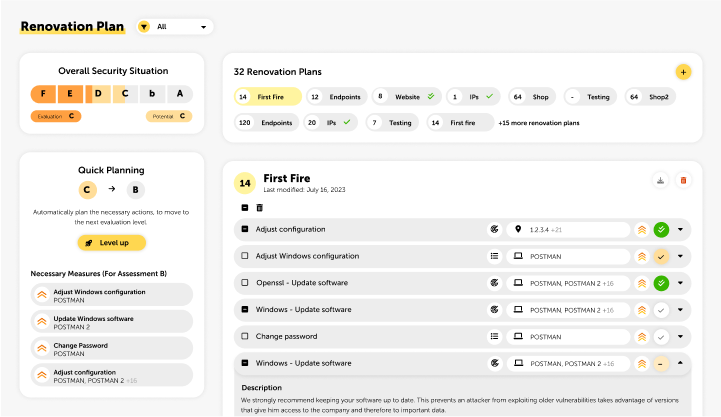Uncheck the Adjust configuration task checkbox

click(x=245, y=229)
